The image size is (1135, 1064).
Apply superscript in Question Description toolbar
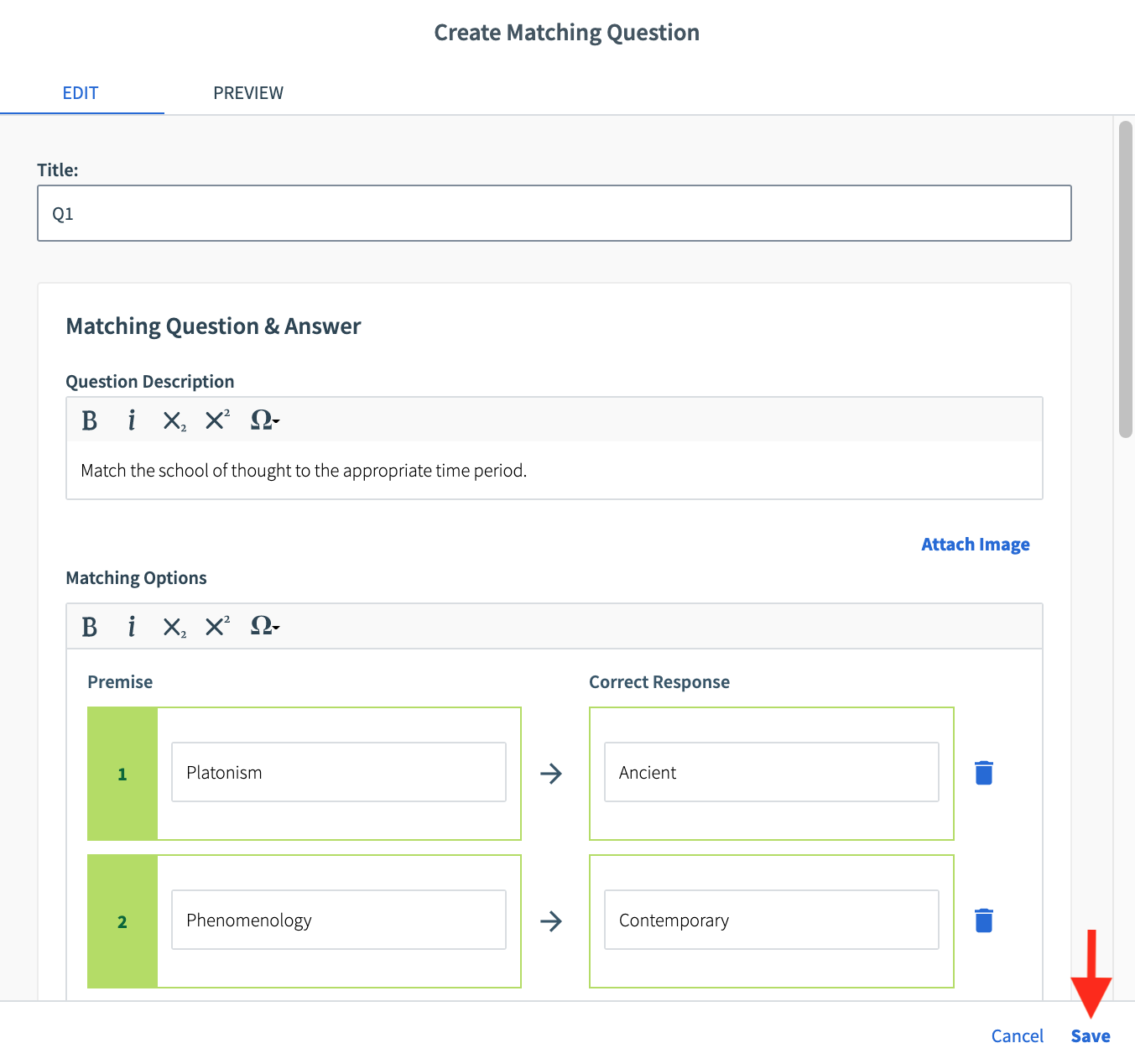pos(217,420)
